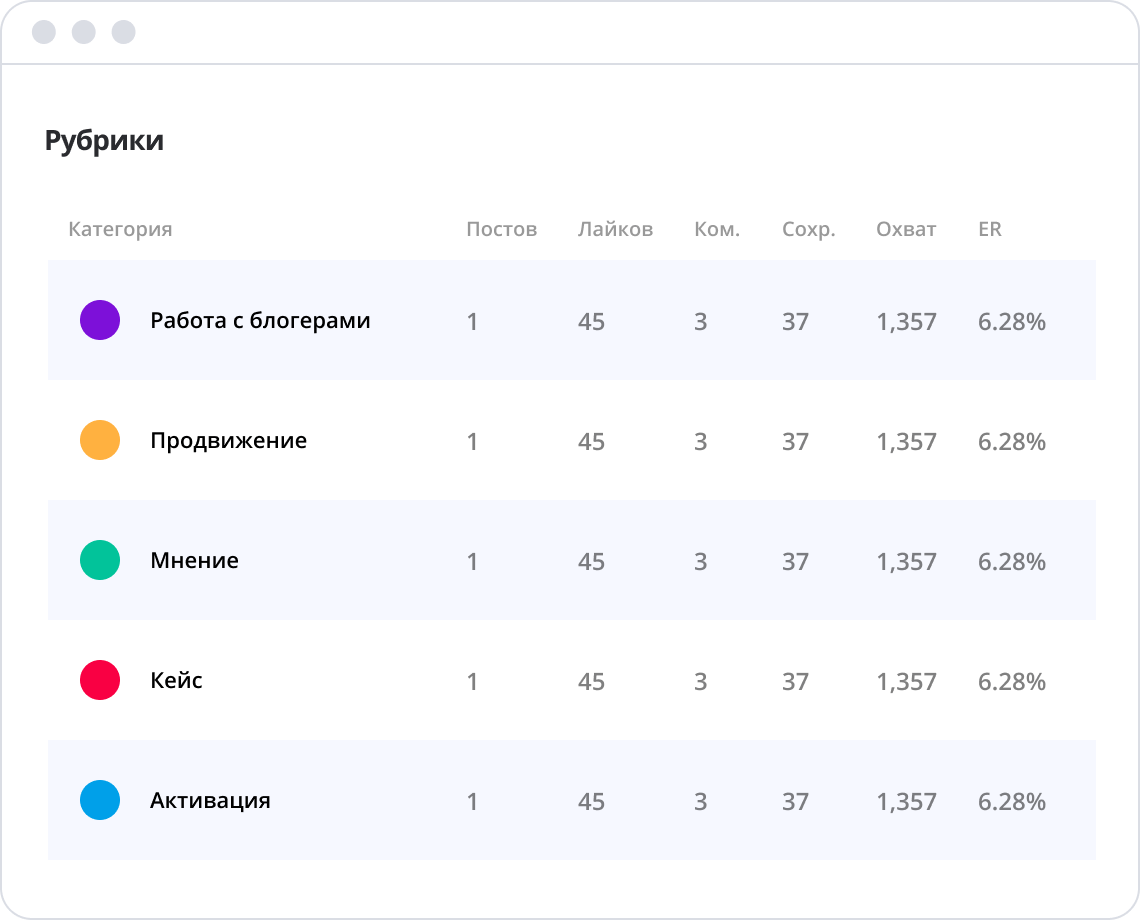
Task: Sort by the Ком. column header
Action: point(717,229)
